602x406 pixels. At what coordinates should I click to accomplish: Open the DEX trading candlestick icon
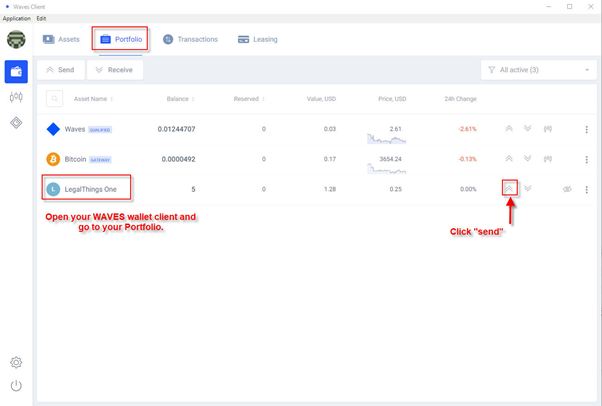[x=16, y=97]
